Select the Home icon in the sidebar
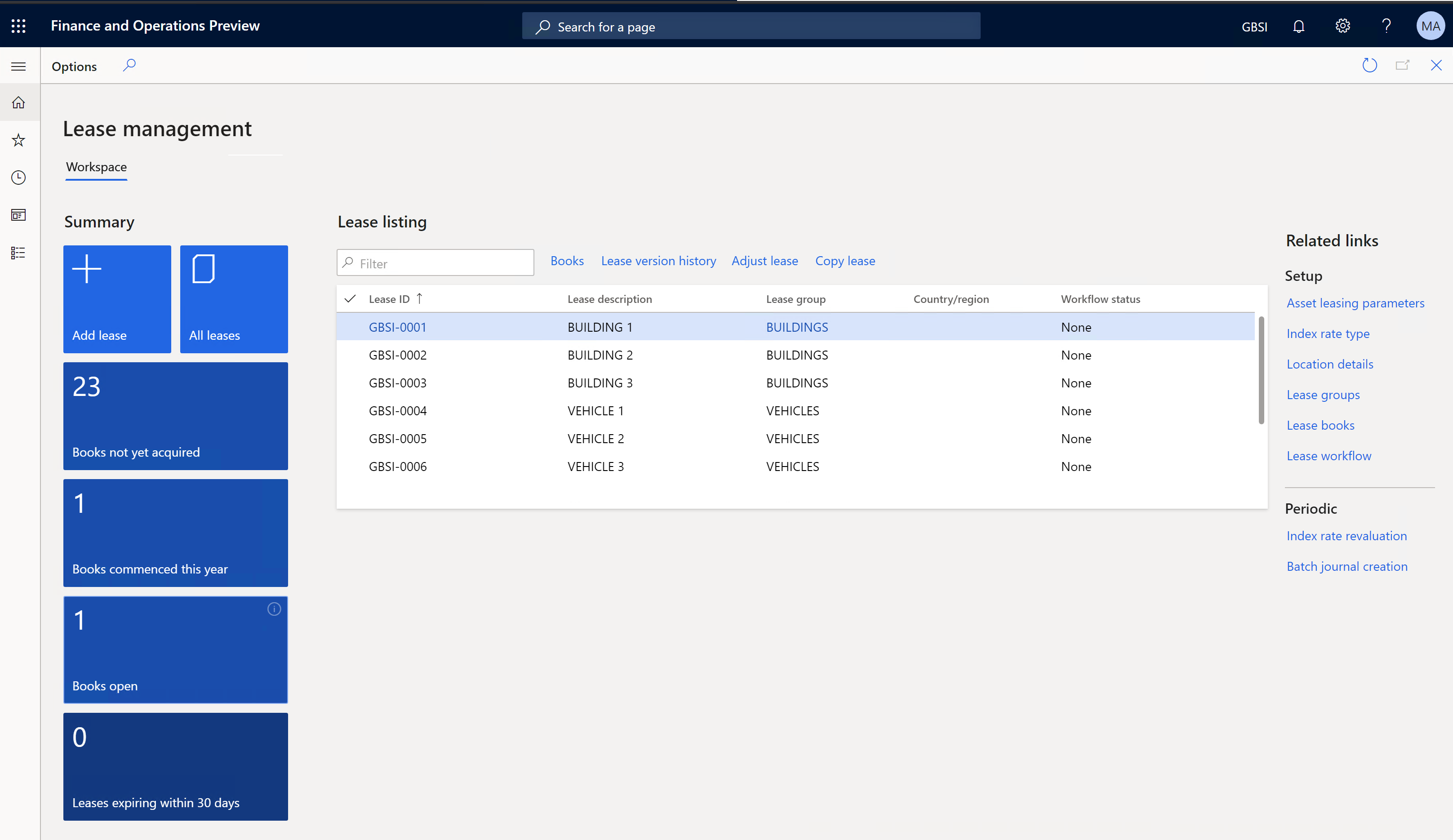 (18, 102)
